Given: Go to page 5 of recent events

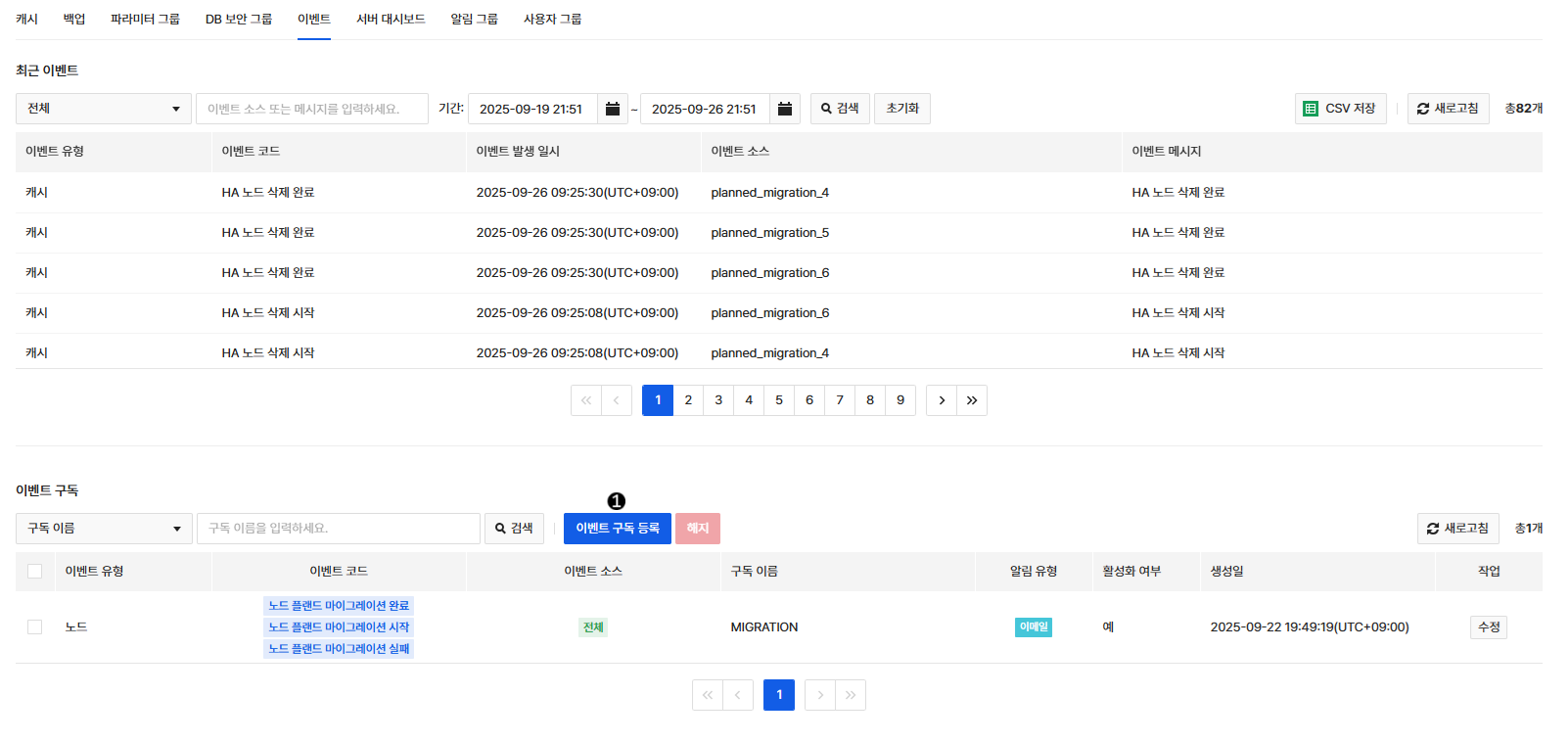Looking at the screenshot, I should click(779, 400).
